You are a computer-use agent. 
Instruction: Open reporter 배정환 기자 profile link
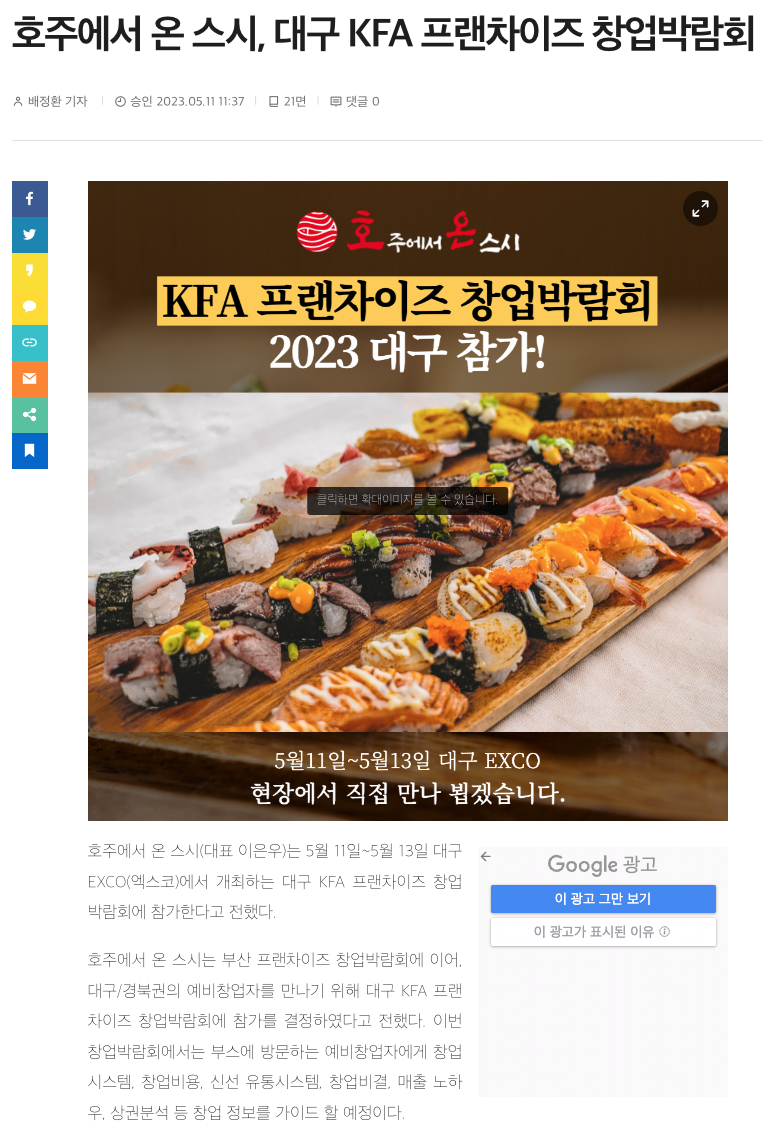point(51,101)
